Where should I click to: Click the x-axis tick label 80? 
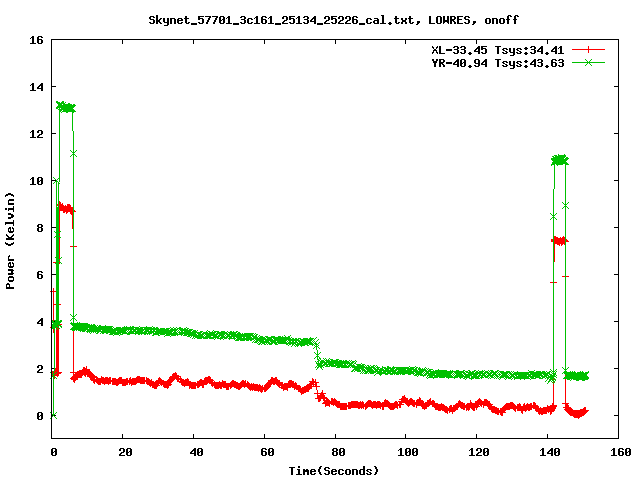[338, 452]
